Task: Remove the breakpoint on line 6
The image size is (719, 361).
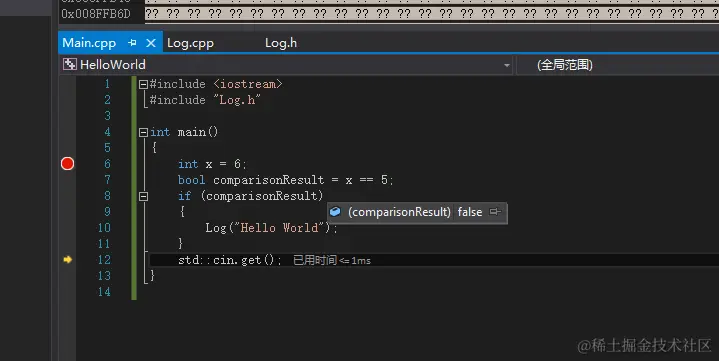Action: 67,163
